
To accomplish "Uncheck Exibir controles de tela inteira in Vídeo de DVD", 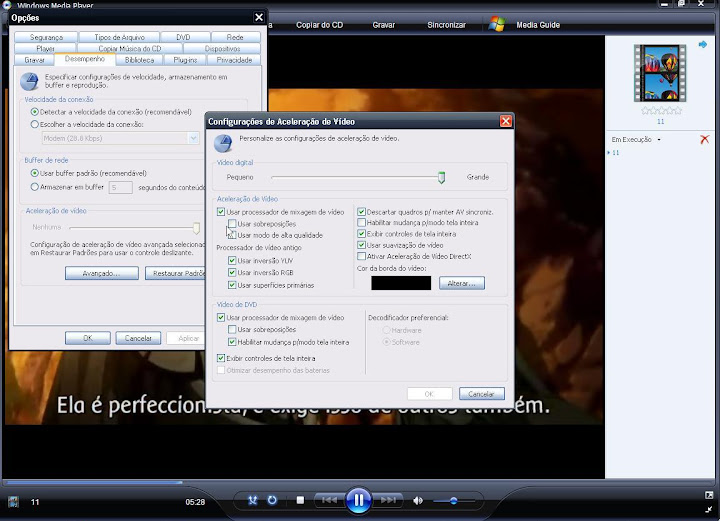I will (221, 358).
